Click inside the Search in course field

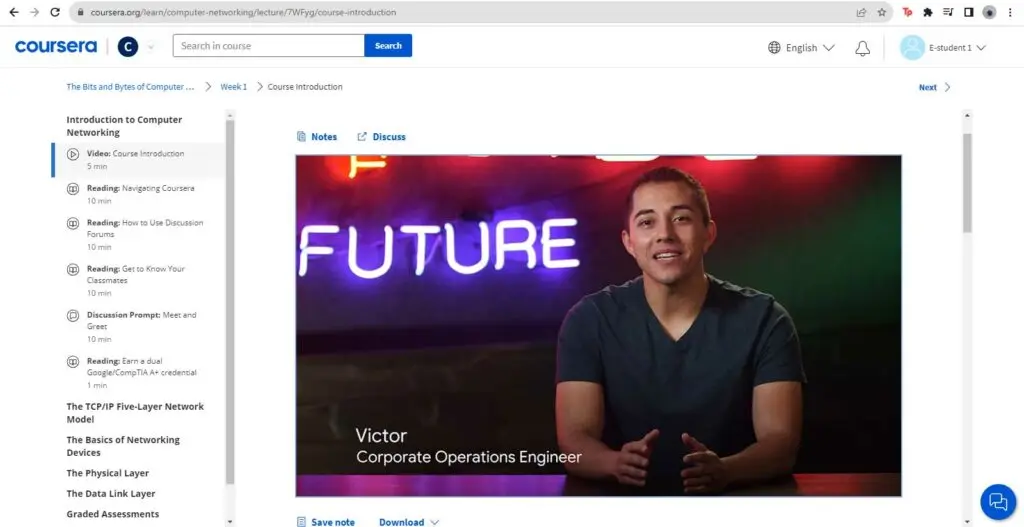[x=268, y=46]
